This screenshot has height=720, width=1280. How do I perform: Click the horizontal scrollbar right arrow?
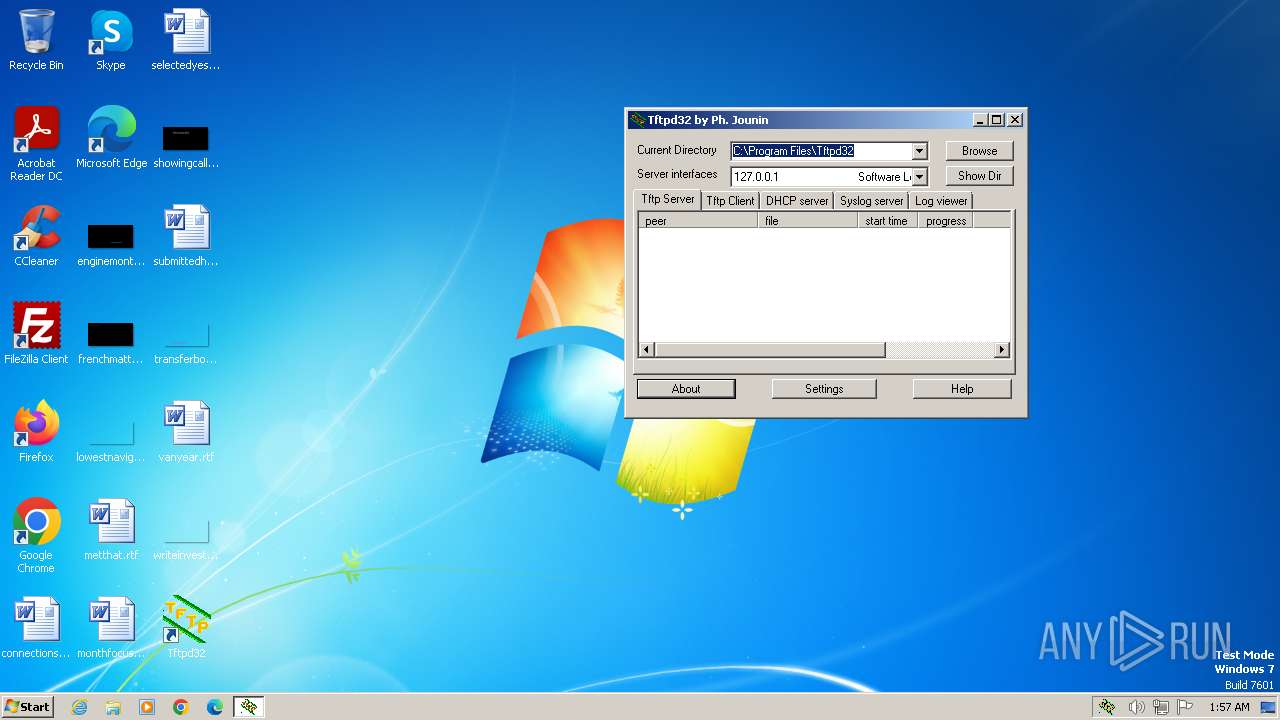click(1002, 350)
